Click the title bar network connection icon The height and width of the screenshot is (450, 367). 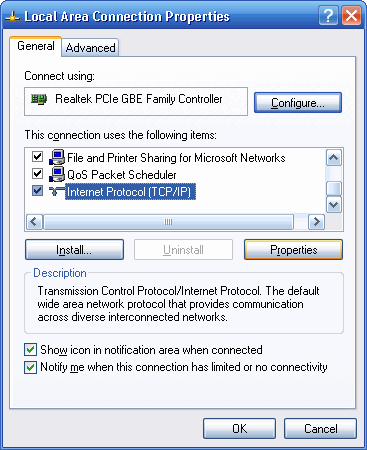click(x=13, y=17)
